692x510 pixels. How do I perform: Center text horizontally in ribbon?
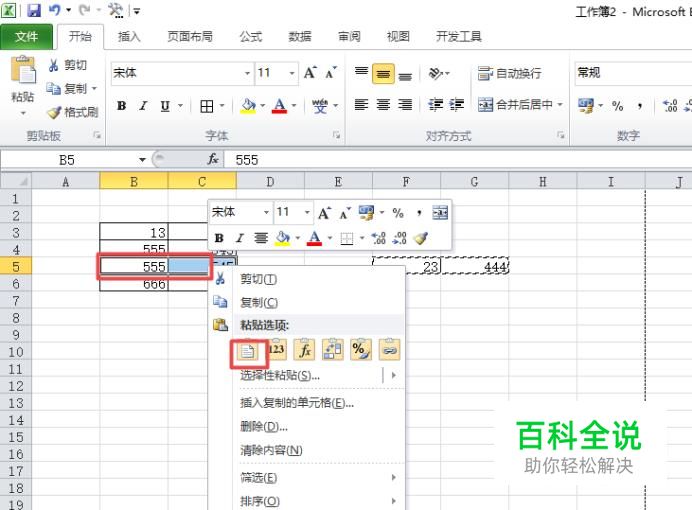pos(383,105)
